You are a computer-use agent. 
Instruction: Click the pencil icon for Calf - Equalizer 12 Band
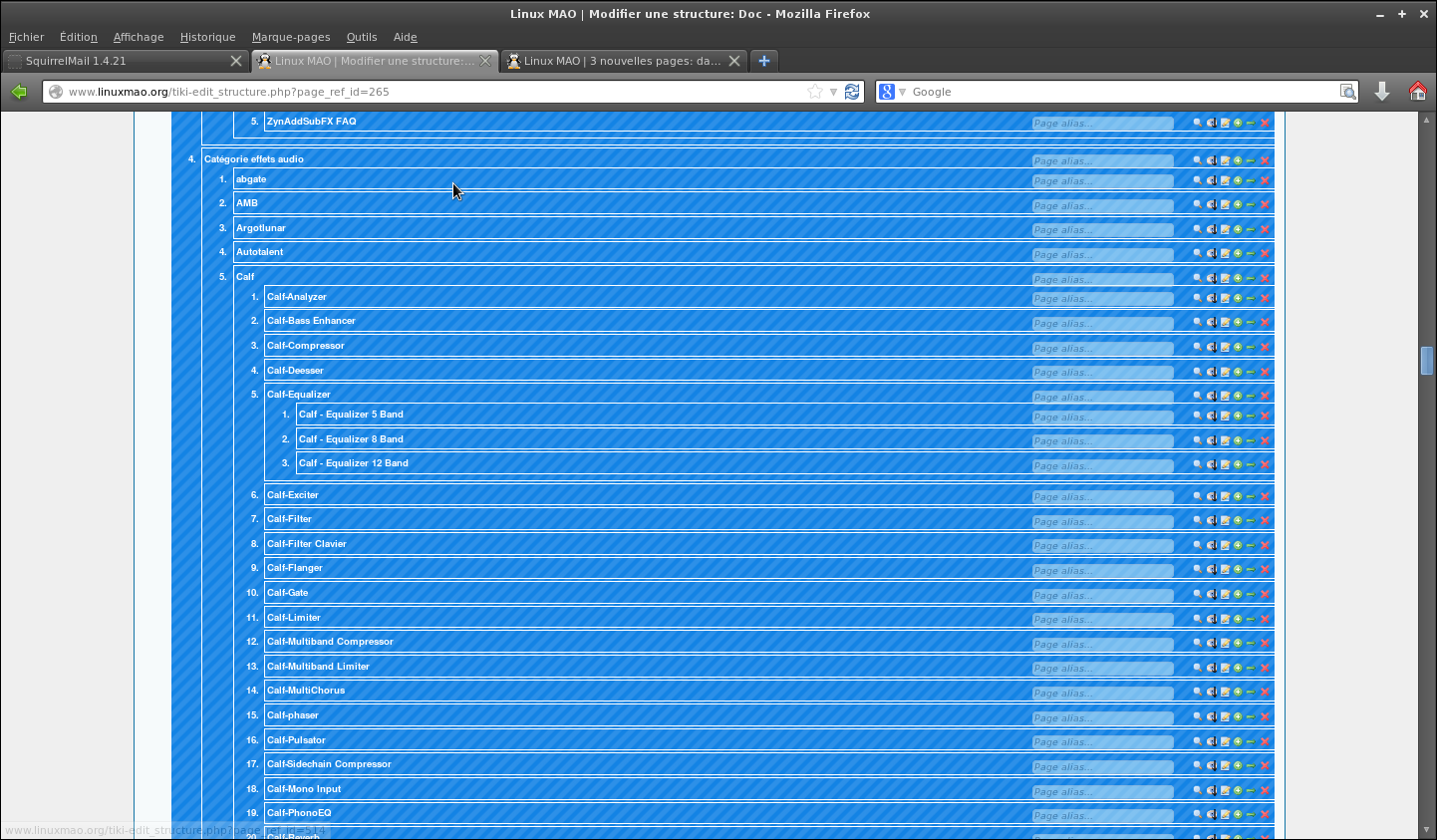pyautogui.click(x=1225, y=464)
